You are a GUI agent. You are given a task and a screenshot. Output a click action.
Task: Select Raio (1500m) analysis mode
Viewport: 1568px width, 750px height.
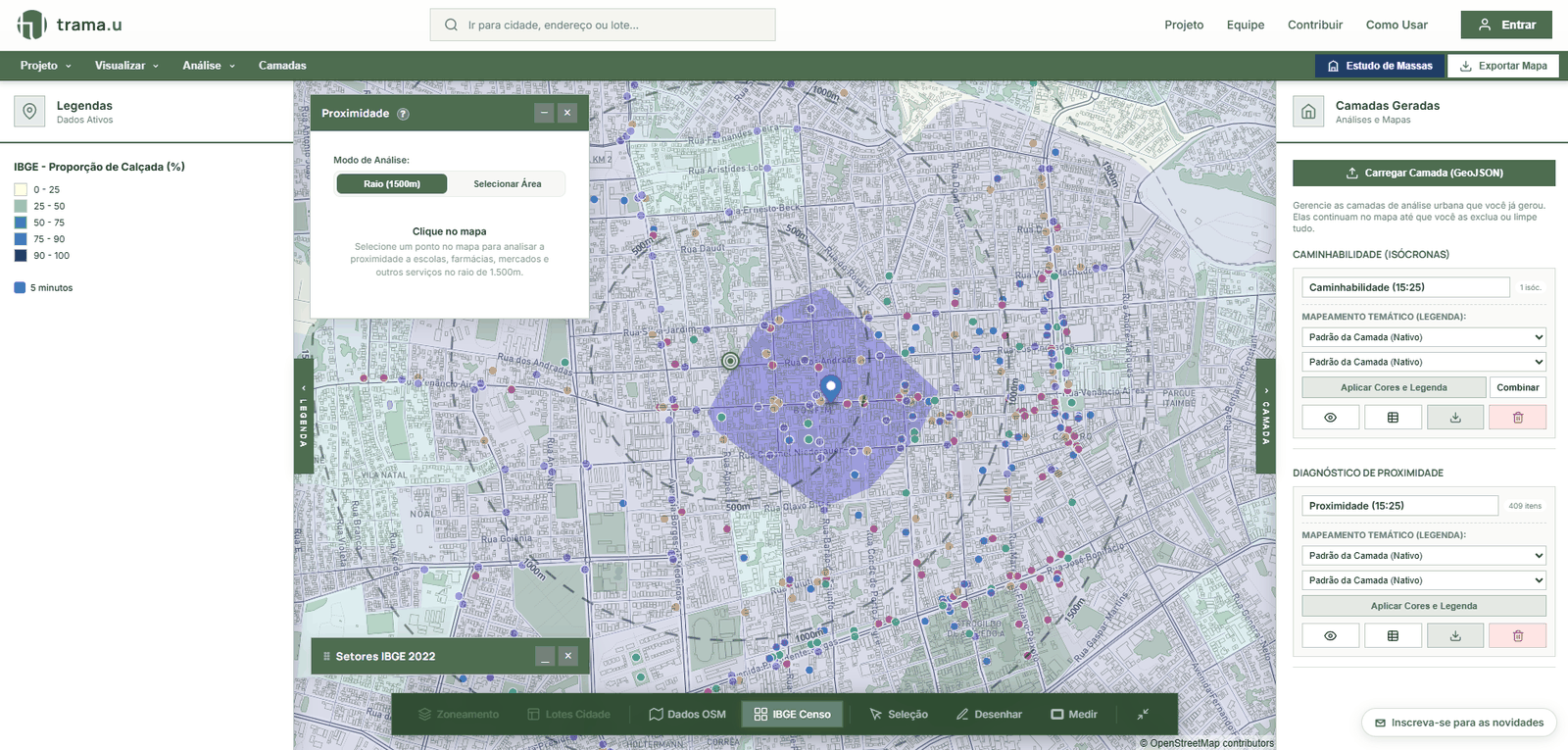[392, 184]
